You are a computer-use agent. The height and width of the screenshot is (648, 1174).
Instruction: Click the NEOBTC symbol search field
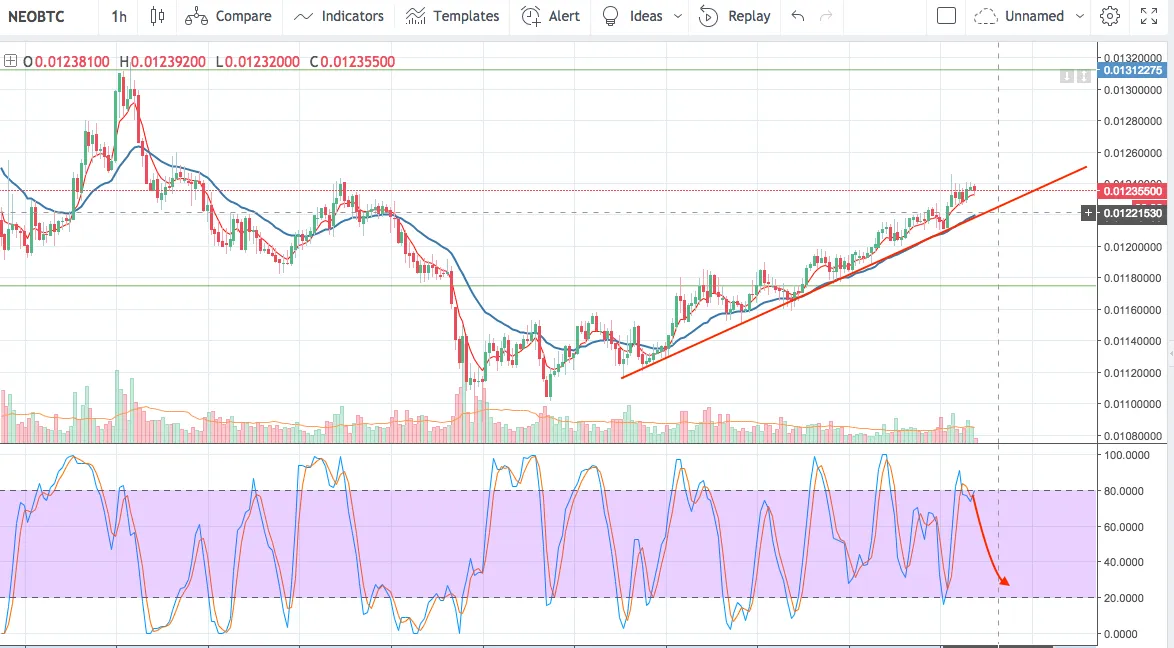[x=36, y=16]
